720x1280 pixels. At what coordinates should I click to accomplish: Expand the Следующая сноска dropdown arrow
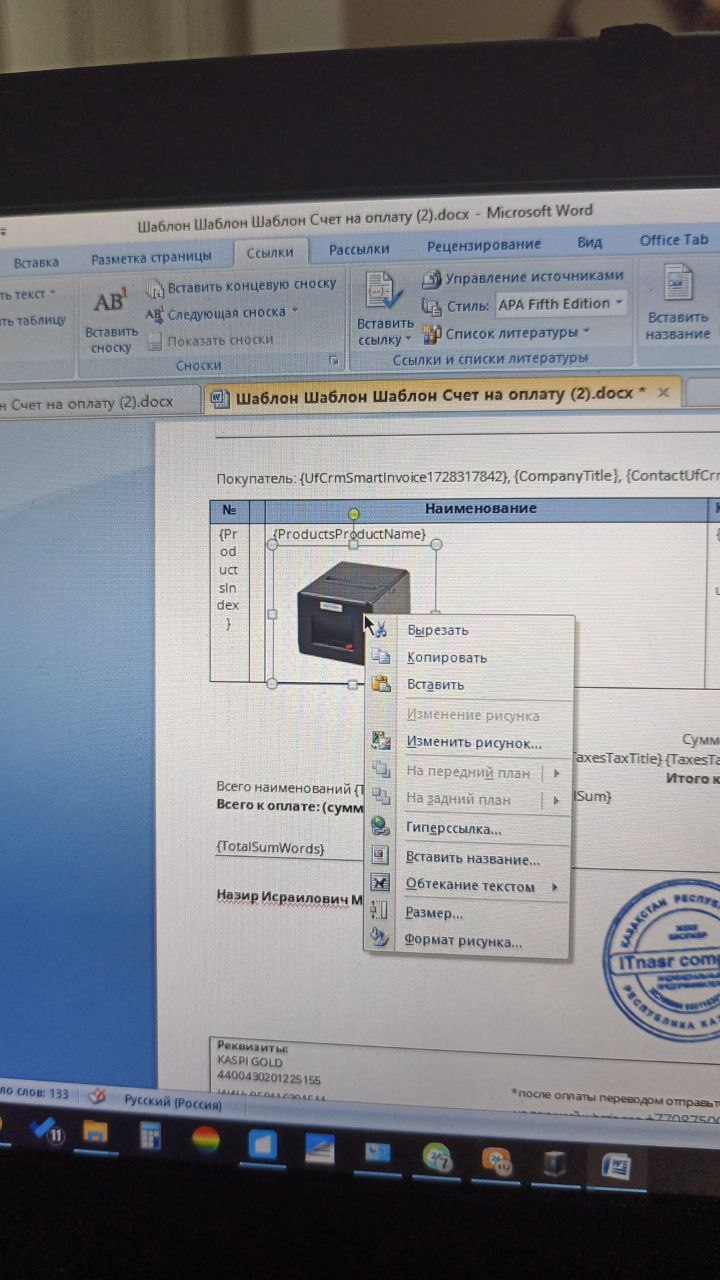pyautogui.click(x=294, y=312)
